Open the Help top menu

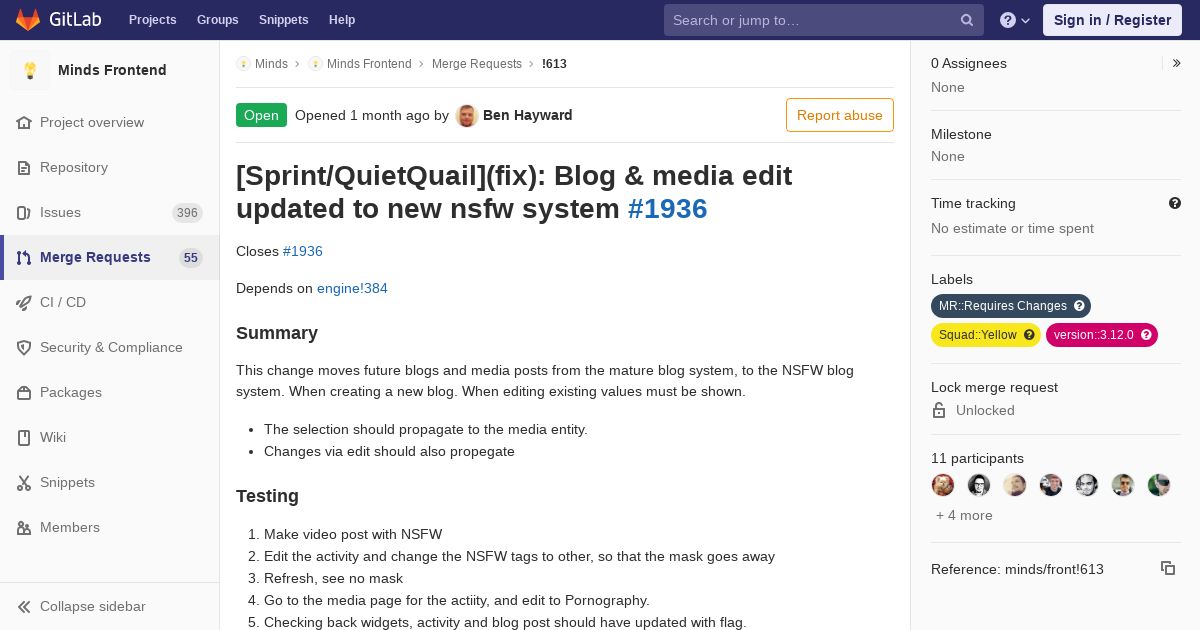tap(342, 20)
